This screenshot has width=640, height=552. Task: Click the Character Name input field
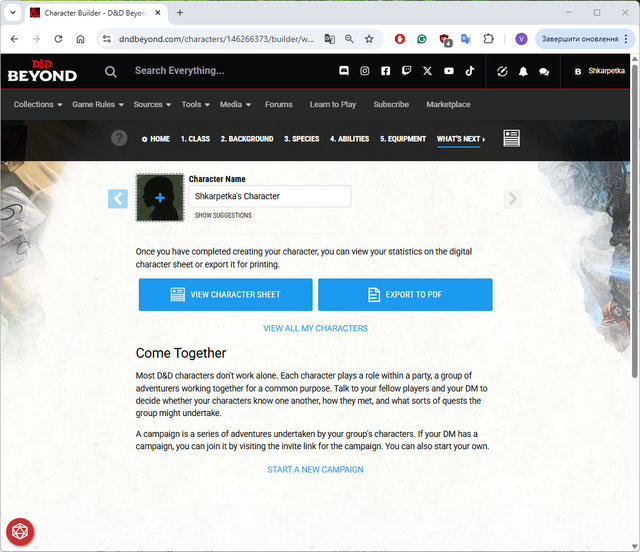(x=269, y=197)
